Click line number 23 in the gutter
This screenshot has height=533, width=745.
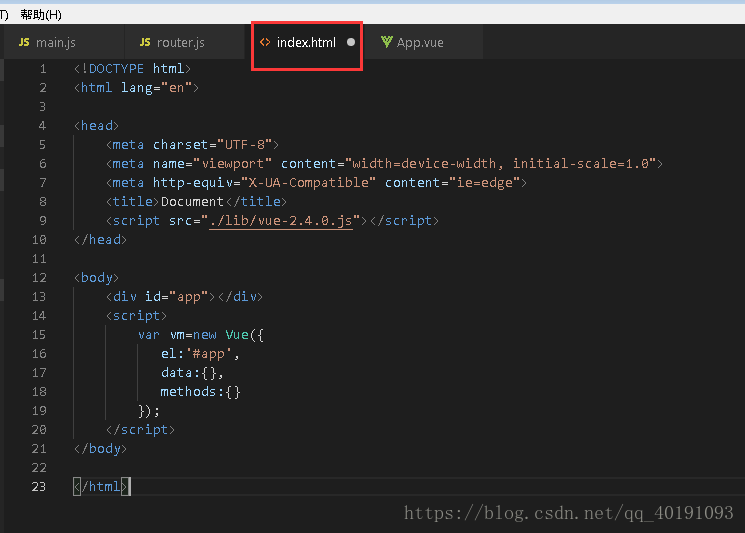point(39,487)
